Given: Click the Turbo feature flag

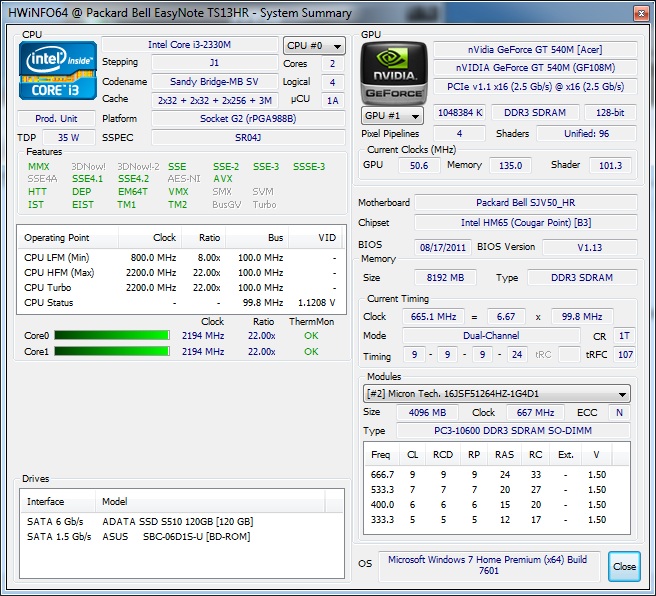Looking at the screenshot, I should pos(264,205).
